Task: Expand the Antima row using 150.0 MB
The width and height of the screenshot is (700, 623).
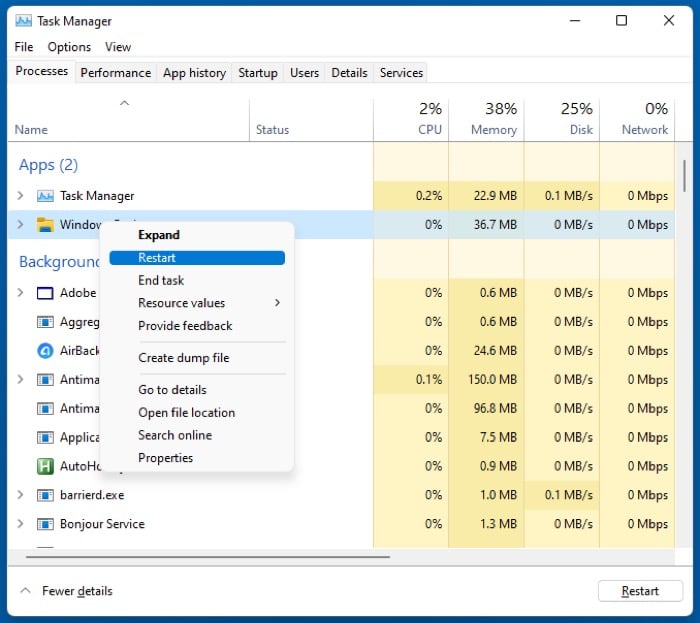Action: (20, 379)
